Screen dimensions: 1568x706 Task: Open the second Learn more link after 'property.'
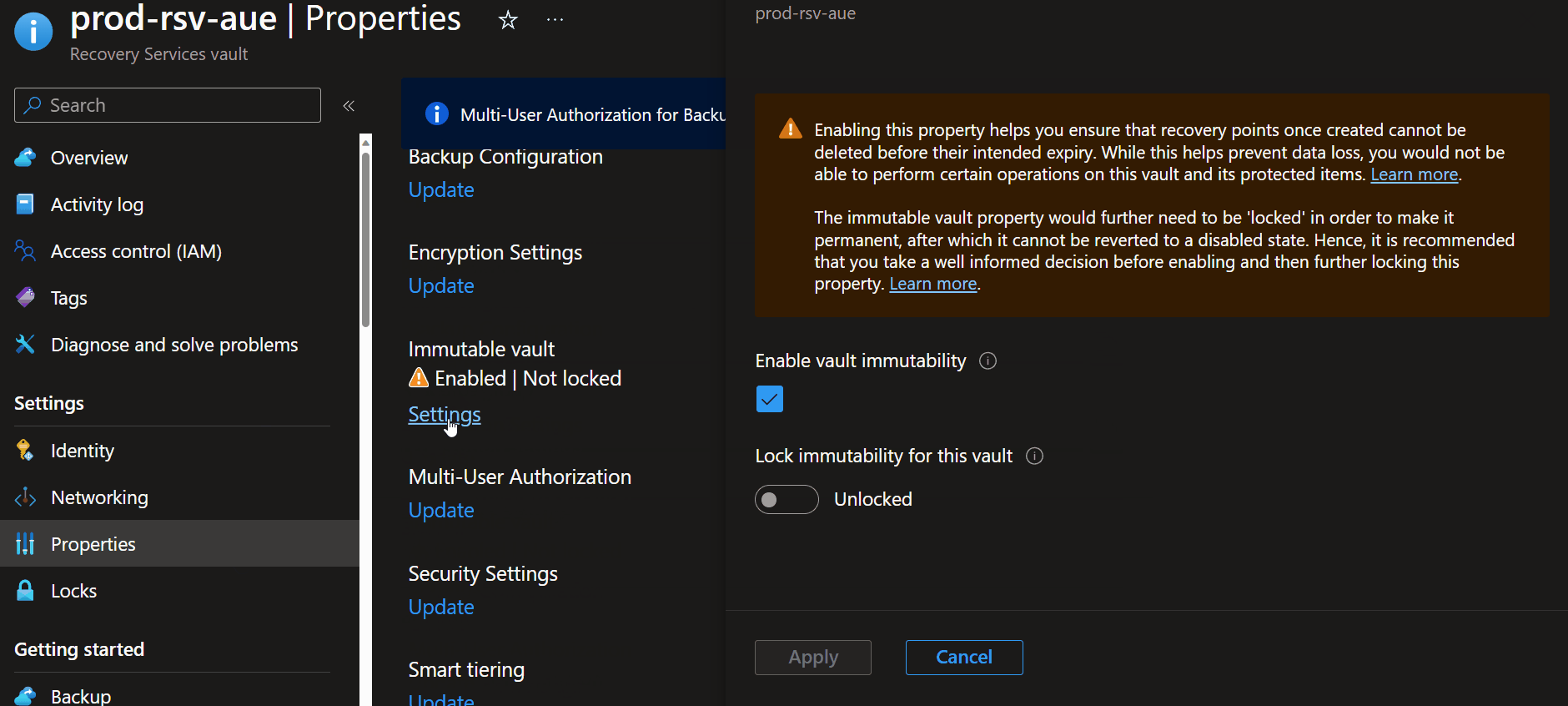pyautogui.click(x=933, y=284)
